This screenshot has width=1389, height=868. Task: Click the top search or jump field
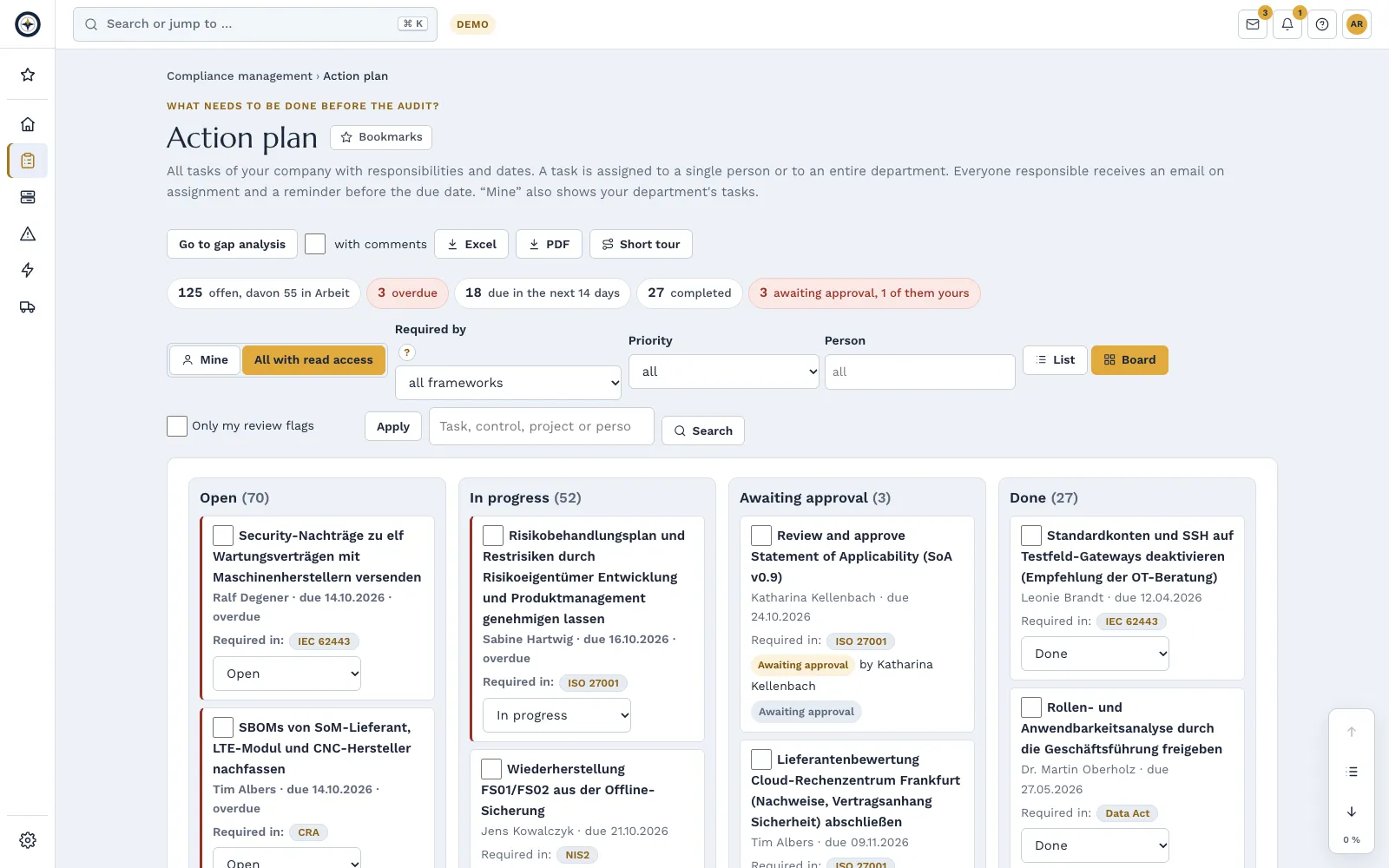pos(255,24)
